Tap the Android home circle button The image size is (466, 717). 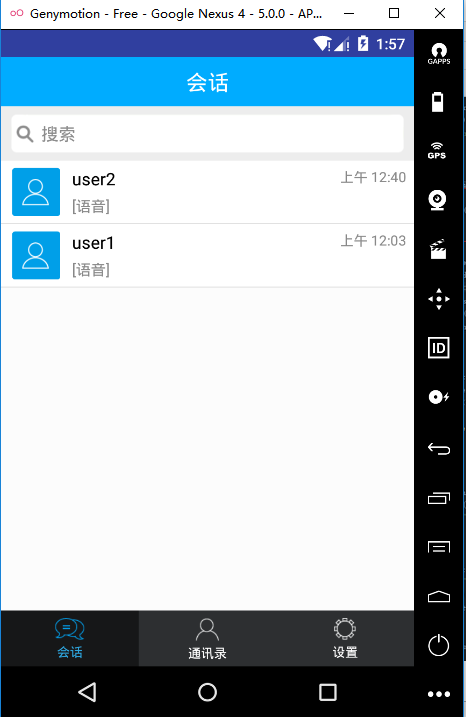(x=207, y=692)
